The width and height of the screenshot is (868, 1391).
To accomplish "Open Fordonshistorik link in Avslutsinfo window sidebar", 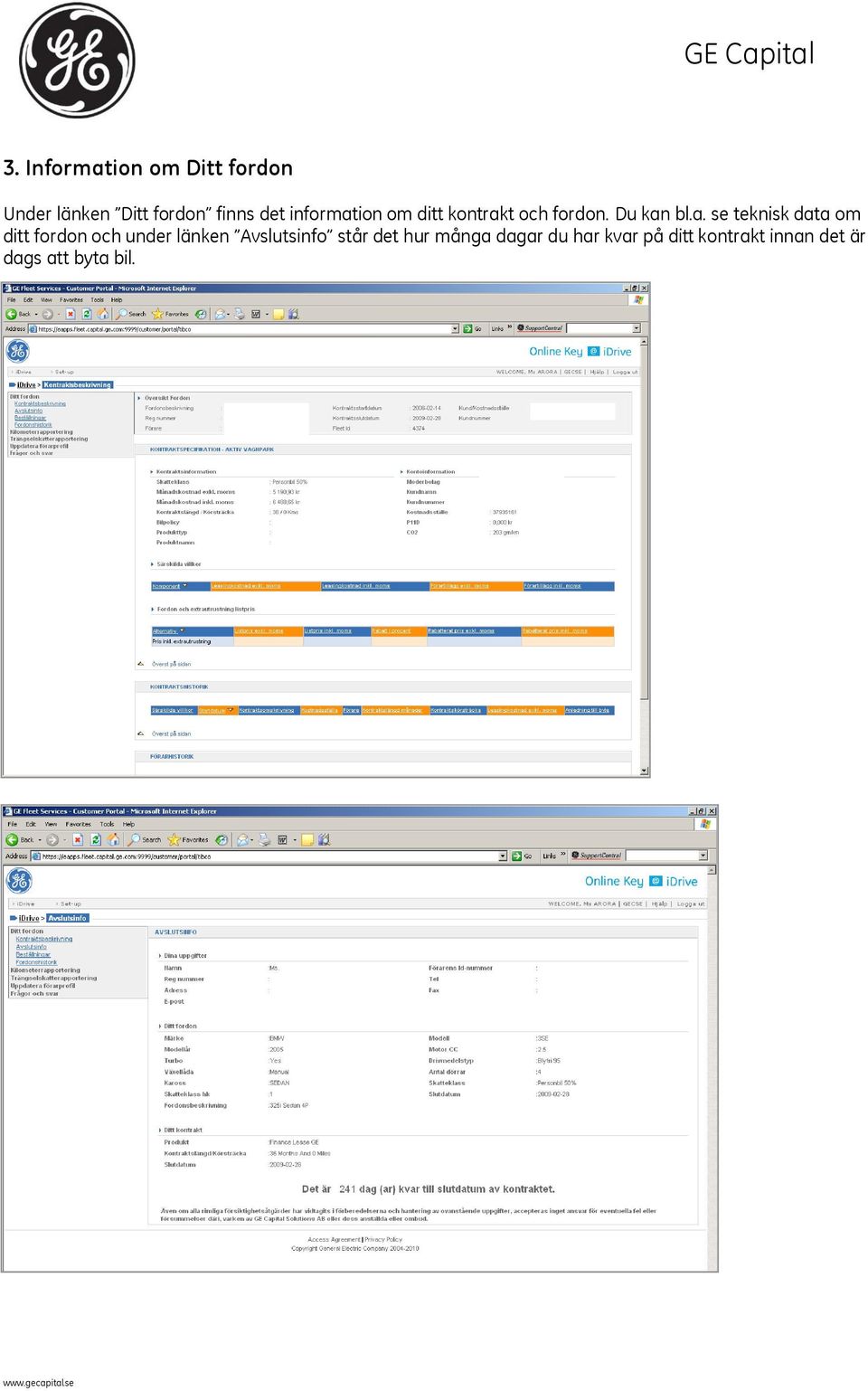I will coord(36,962).
